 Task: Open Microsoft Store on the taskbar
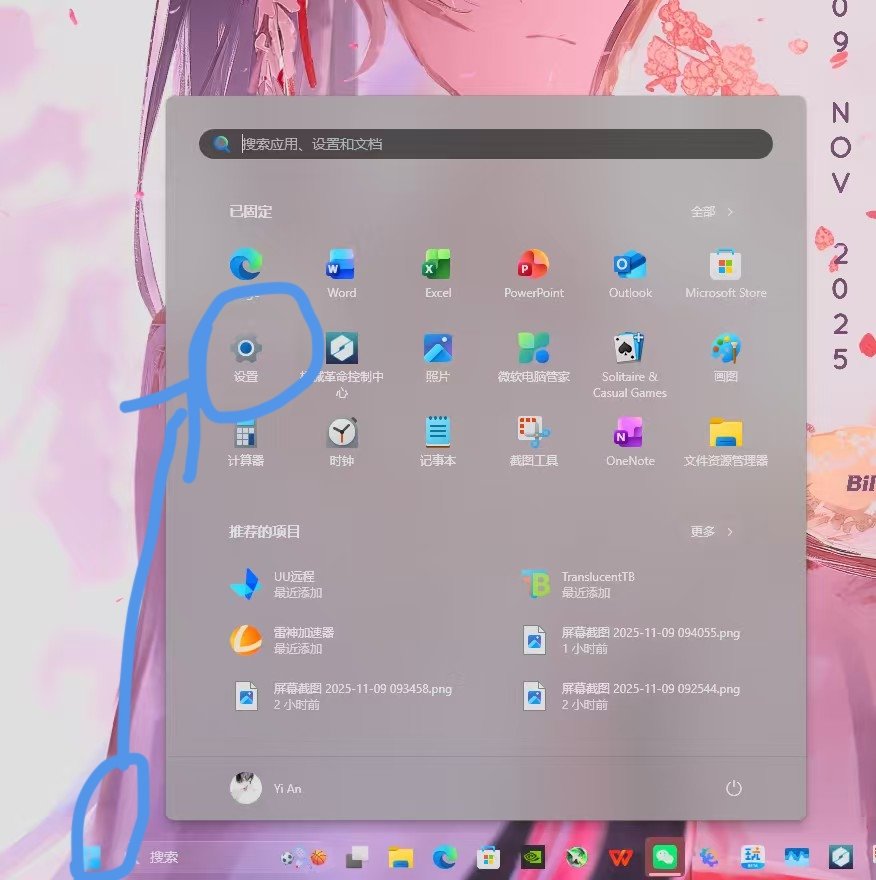click(488, 858)
